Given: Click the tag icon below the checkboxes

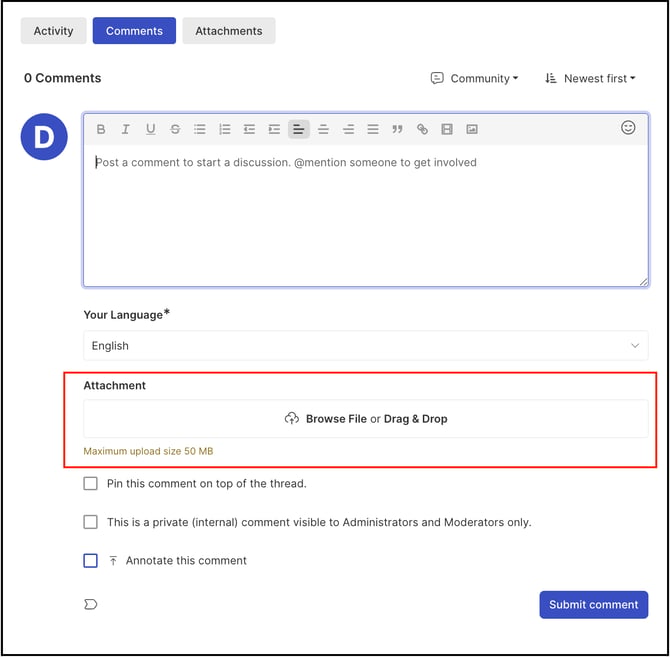Looking at the screenshot, I should coord(91,604).
